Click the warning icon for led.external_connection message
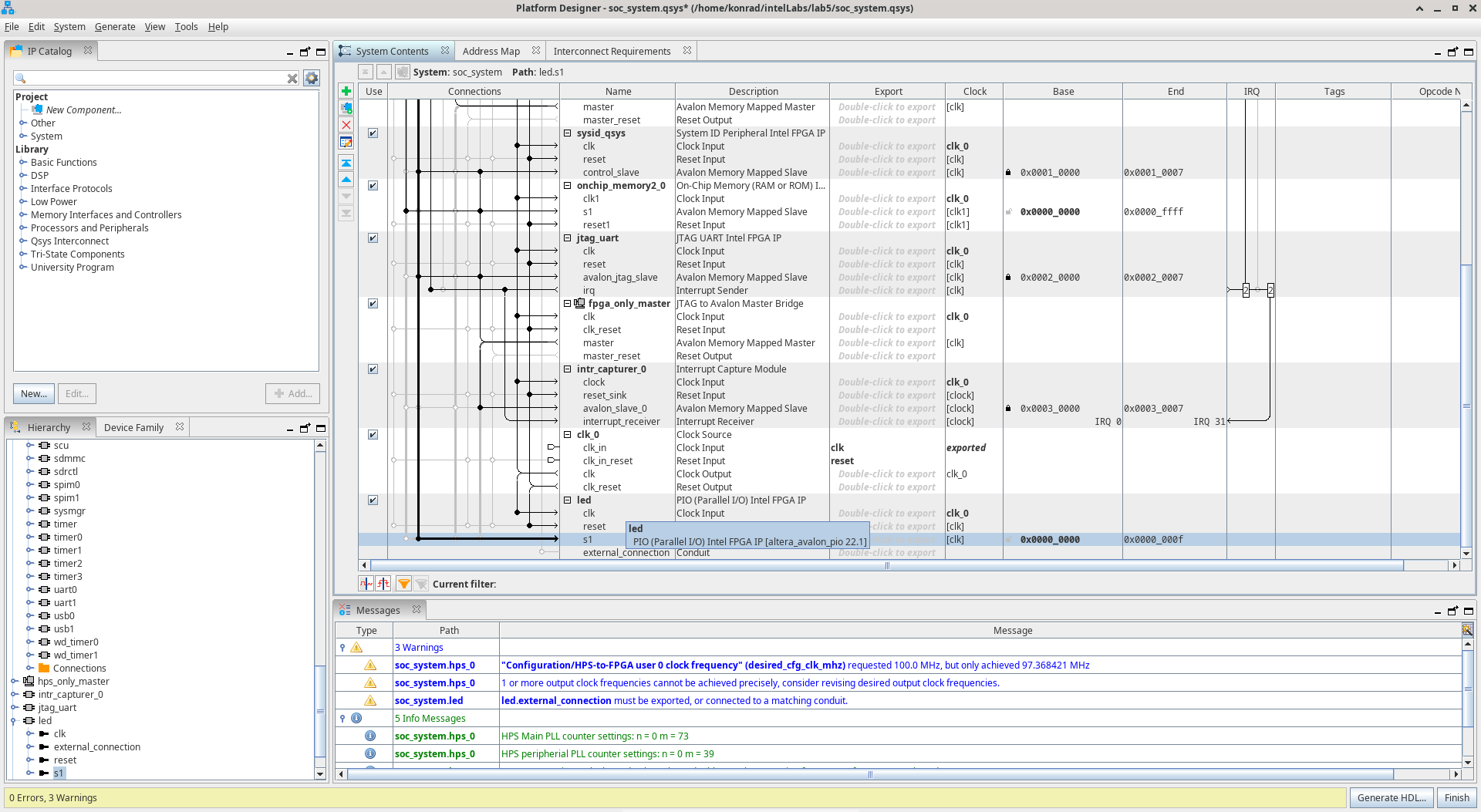Viewport: 1481px width, 812px height. pos(370,700)
